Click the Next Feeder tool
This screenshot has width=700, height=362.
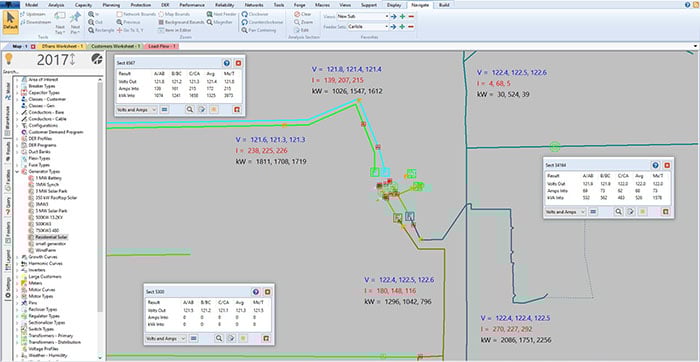[221, 14]
